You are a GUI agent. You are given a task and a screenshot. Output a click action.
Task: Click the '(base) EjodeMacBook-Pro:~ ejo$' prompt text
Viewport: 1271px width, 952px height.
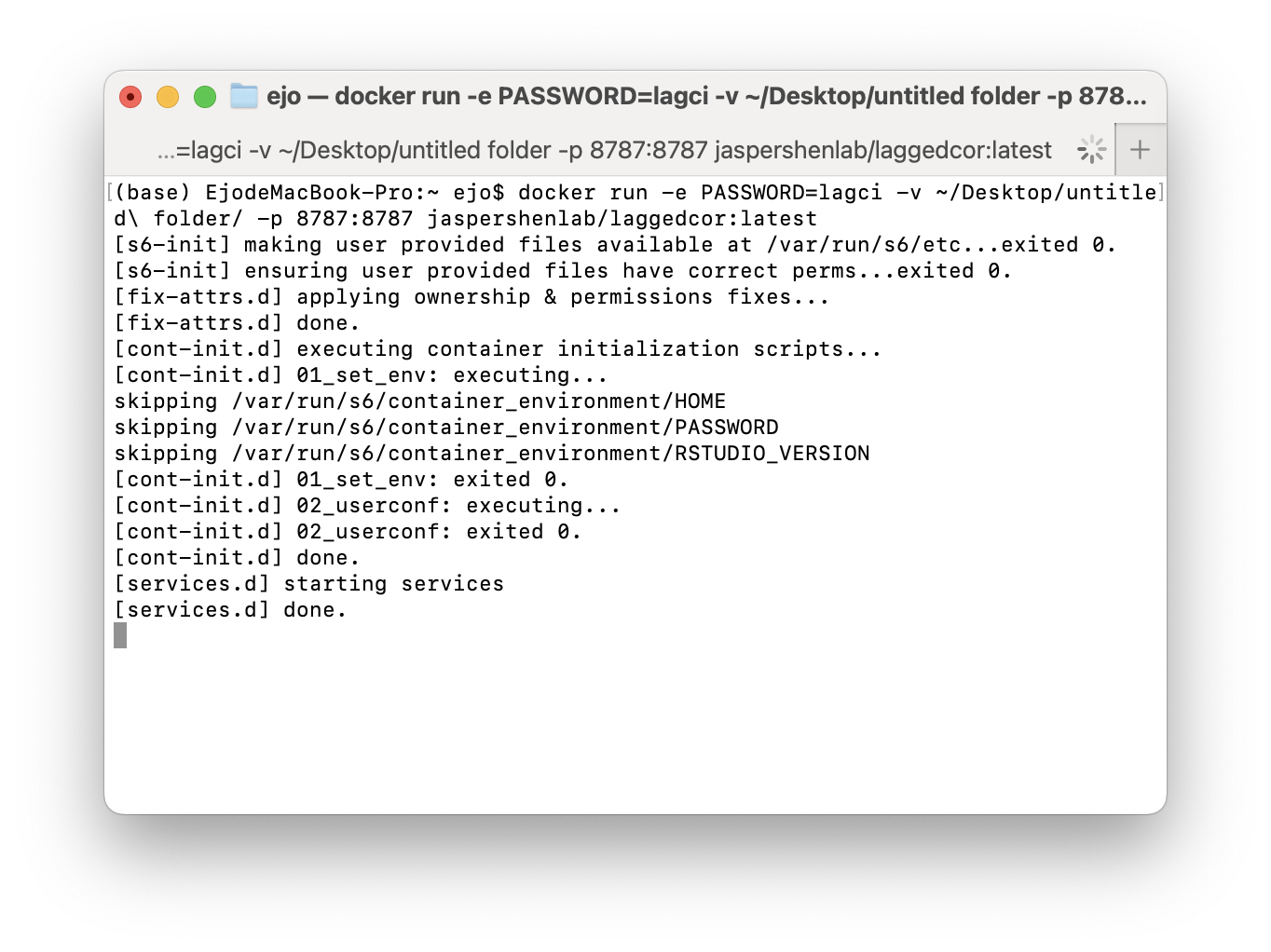[309, 193]
